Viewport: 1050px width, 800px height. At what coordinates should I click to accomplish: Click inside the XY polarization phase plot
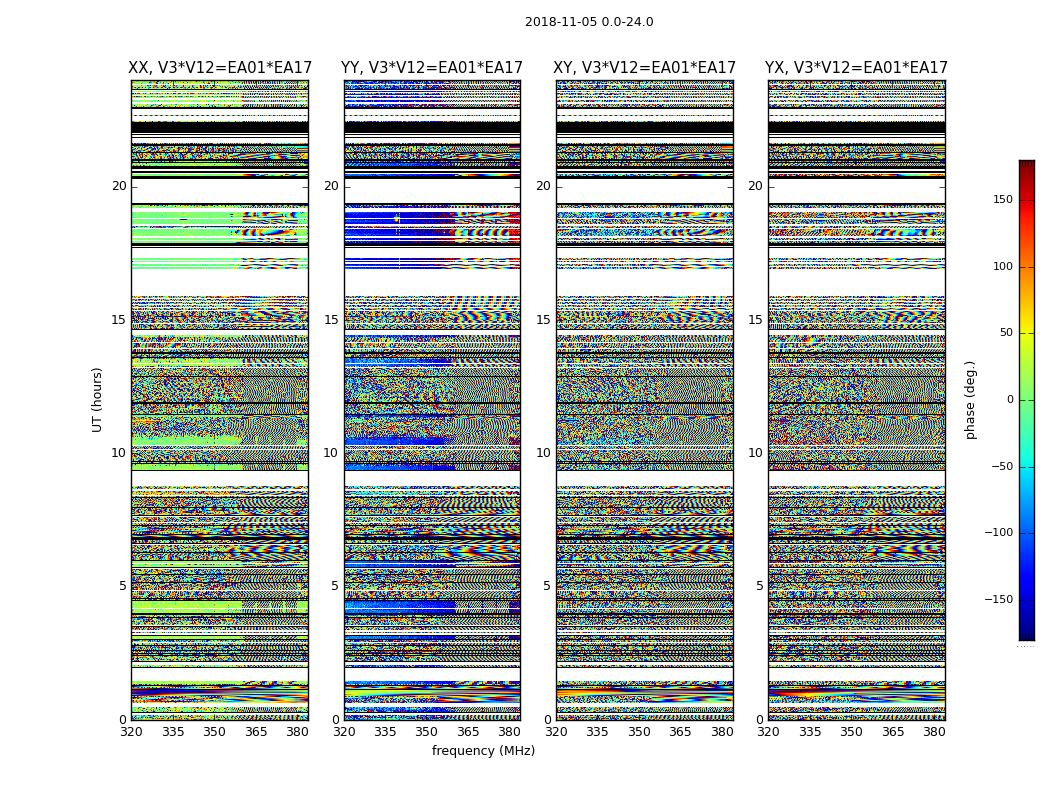(644, 400)
